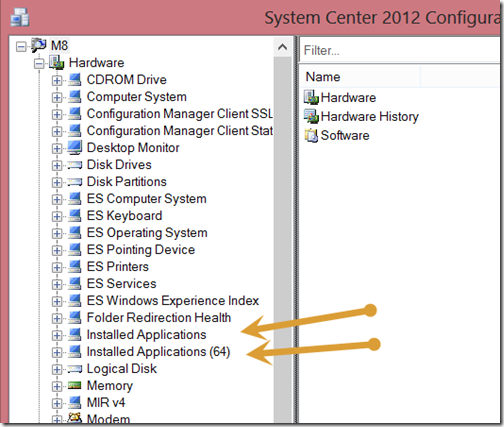Collapse the M8 root node
Viewport: 504px width, 427px height.
(x=21, y=46)
